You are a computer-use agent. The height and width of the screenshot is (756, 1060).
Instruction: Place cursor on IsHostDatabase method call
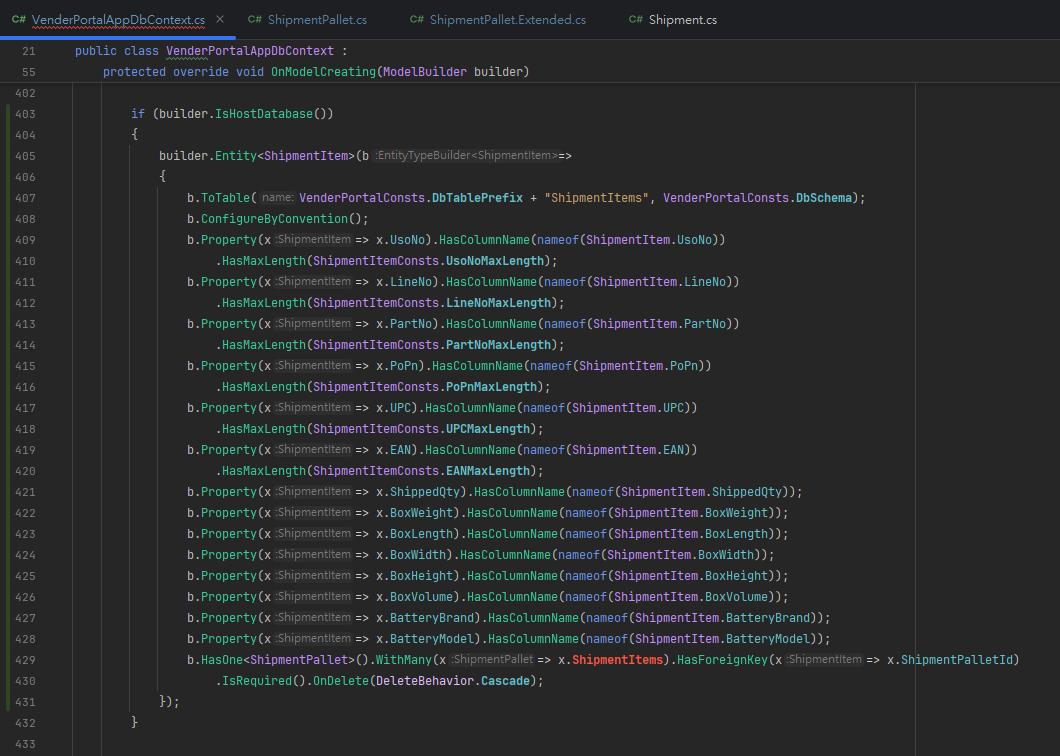[263, 114]
